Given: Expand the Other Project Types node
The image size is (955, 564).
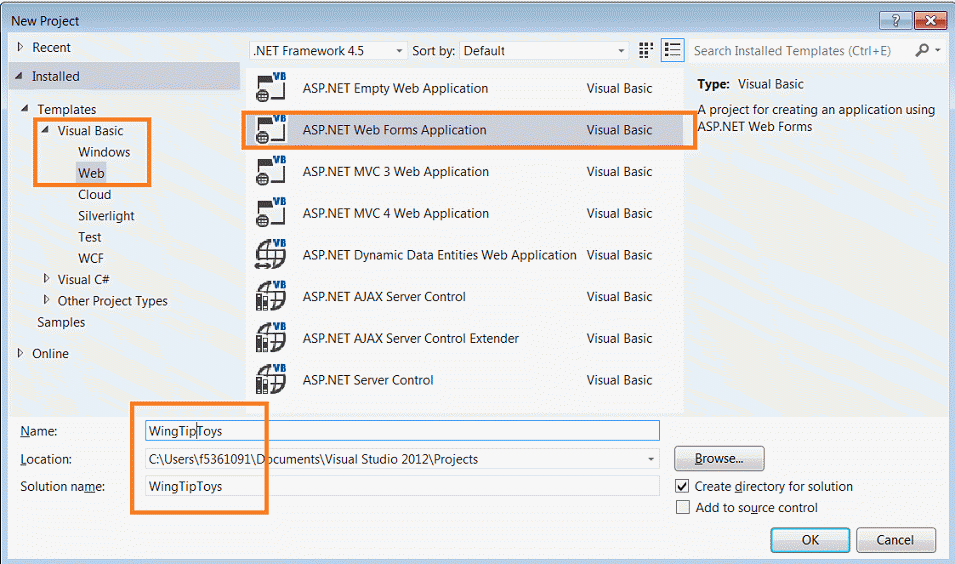Looking at the screenshot, I should pyautogui.click(x=46, y=300).
